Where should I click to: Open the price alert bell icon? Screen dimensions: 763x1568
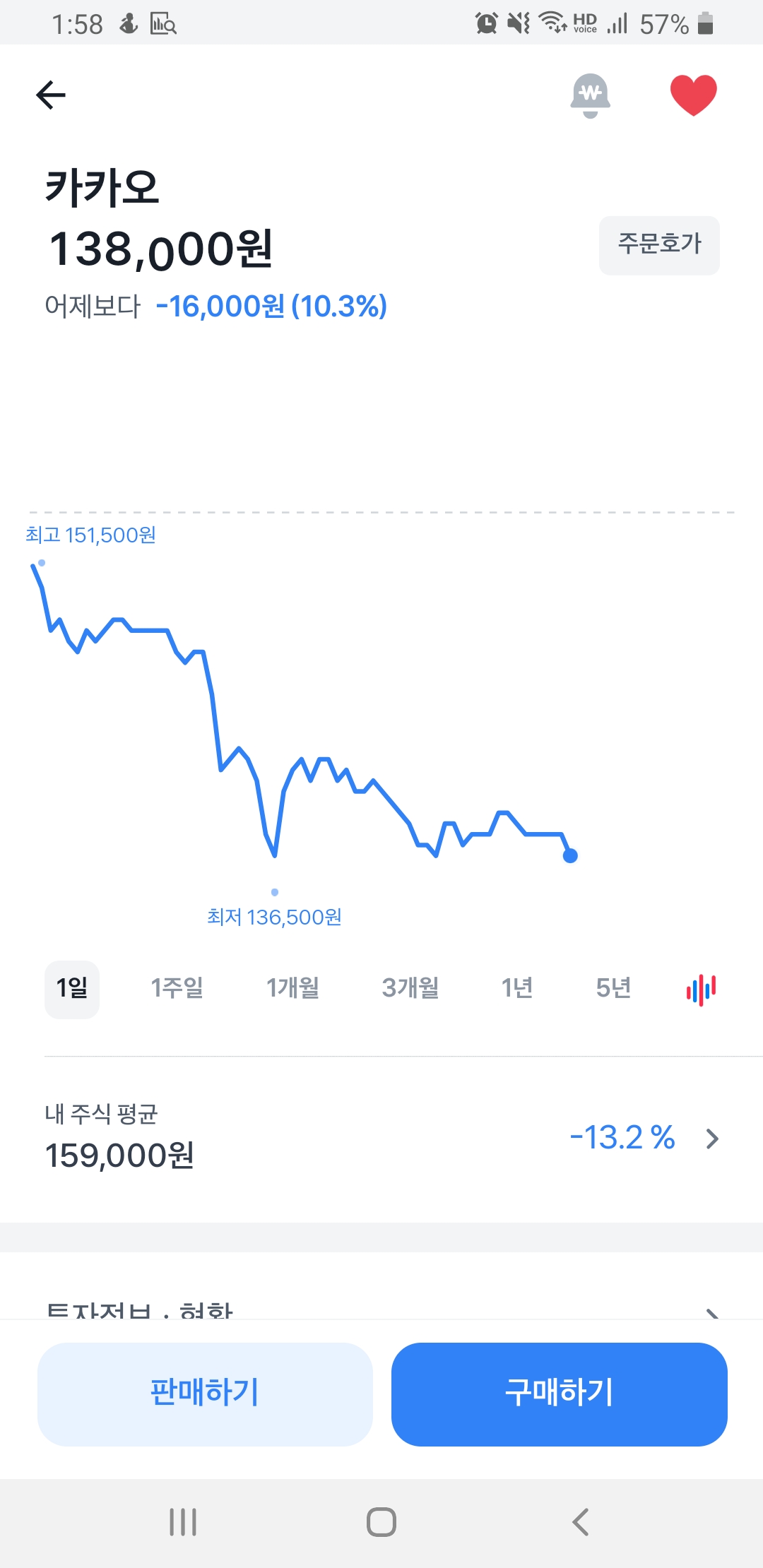pyautogui.click(x=590, y=95)
